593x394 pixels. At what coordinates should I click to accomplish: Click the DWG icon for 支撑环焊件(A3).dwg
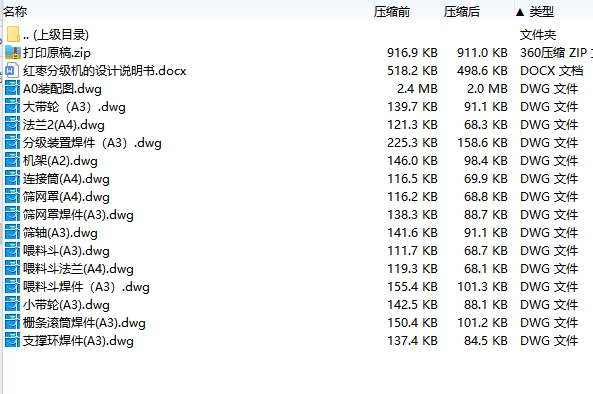pos(12,341)
